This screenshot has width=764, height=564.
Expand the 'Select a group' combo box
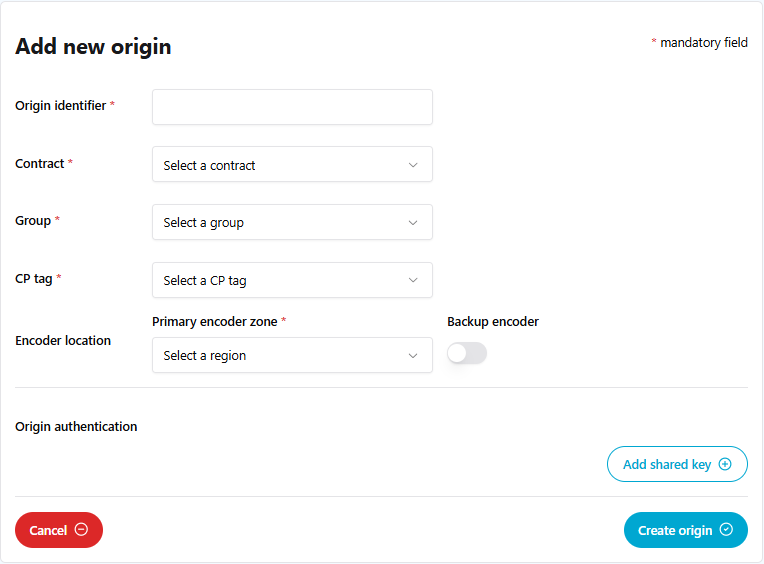tap(280, 222)
